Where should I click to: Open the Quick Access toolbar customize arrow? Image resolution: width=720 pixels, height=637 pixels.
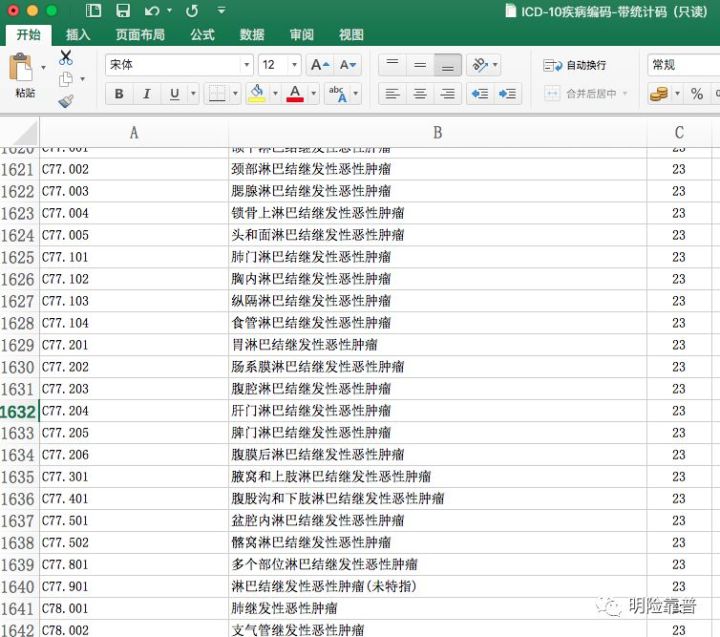[221, 10]
